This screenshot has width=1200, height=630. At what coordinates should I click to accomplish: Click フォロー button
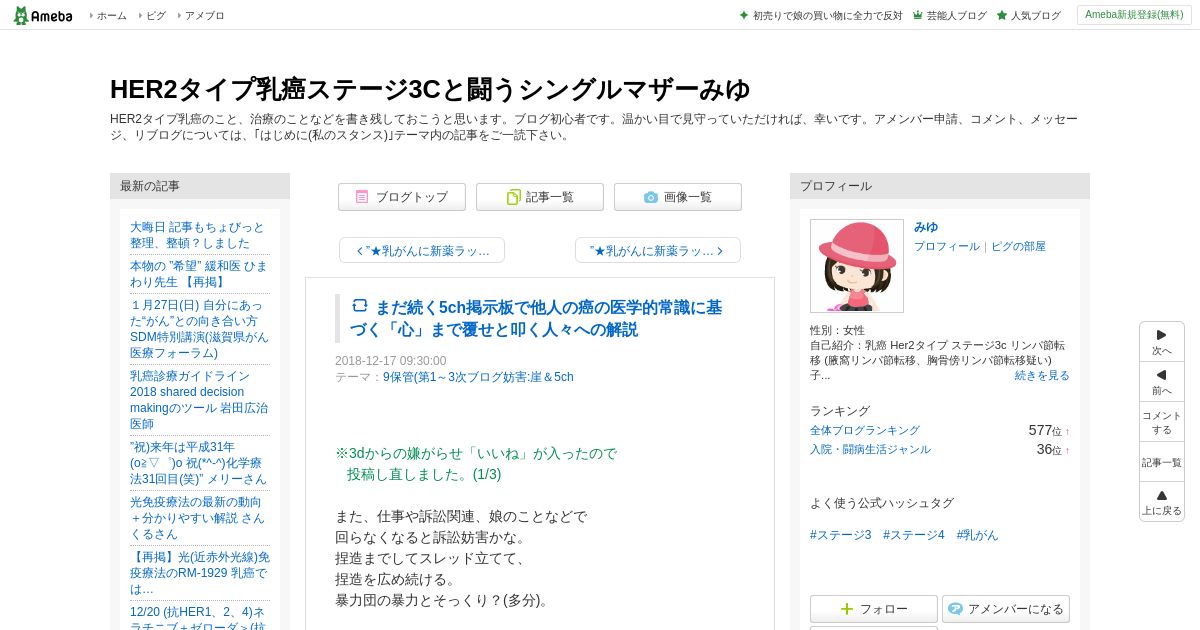(874, 609)
